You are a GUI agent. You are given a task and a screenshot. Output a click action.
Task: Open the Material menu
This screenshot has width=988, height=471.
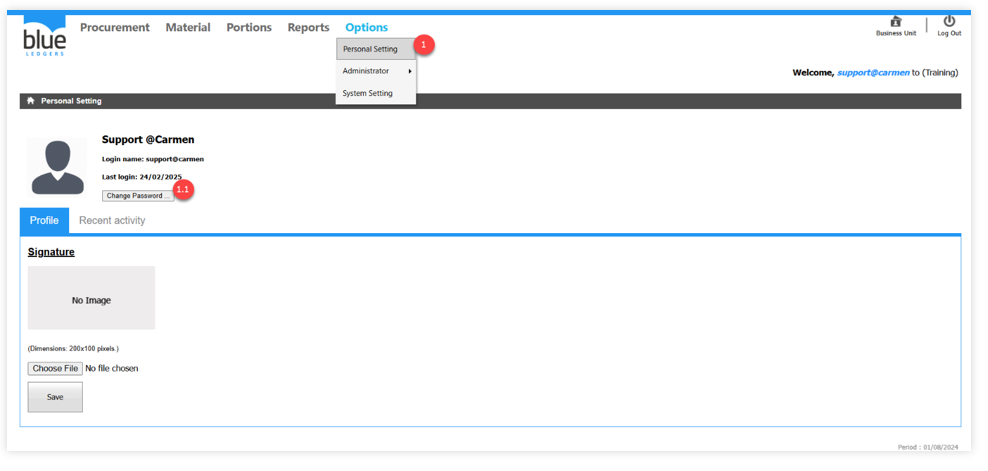(188, 28)
